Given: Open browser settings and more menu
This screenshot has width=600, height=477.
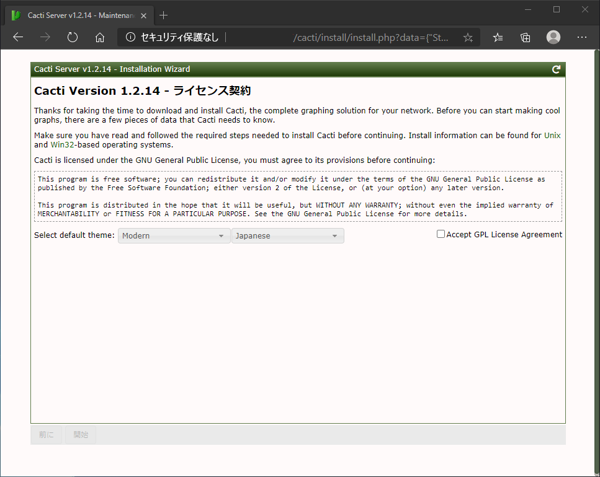Looking at the screenshot, I should pos(582,37).
